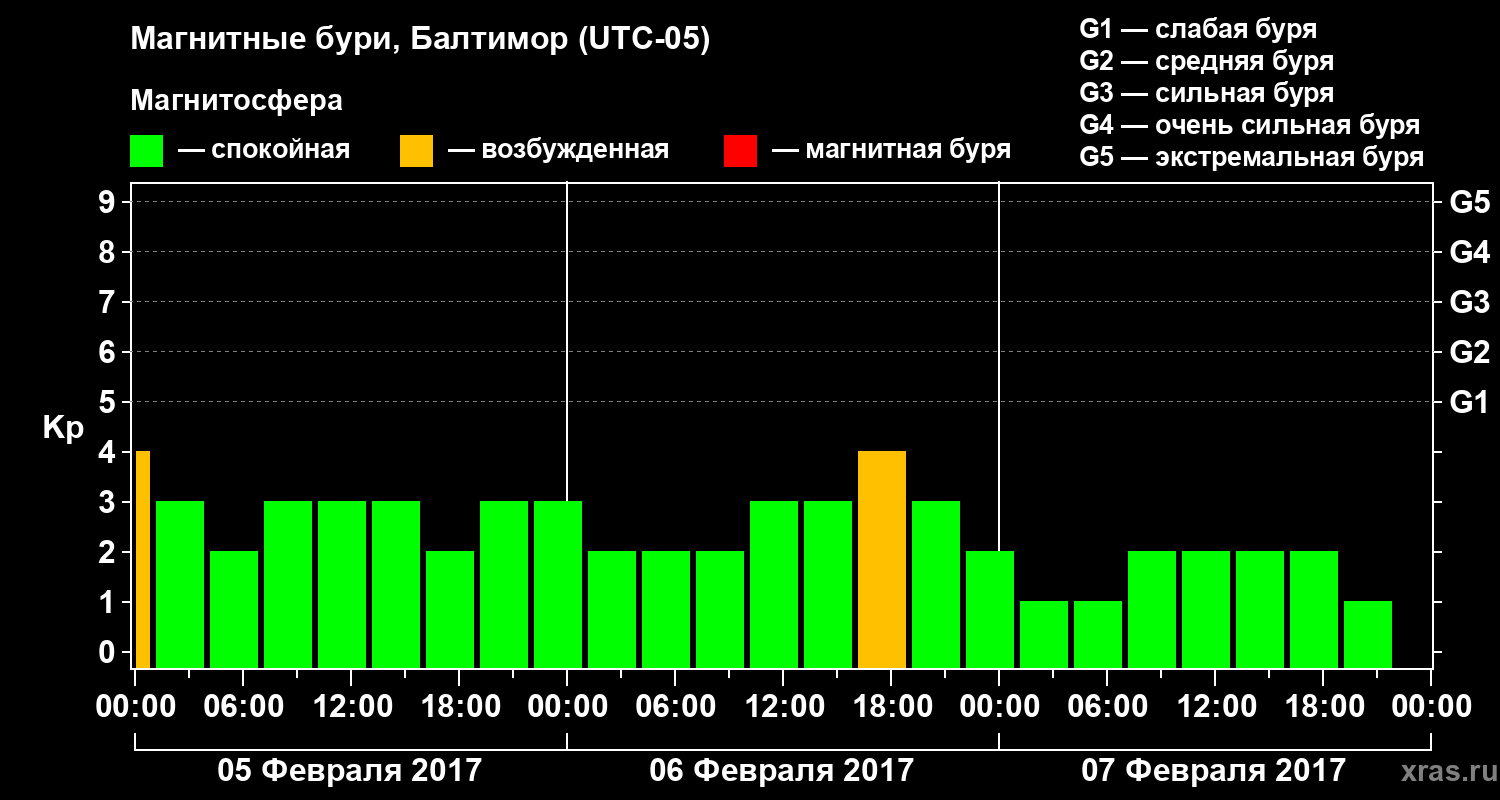Image resolution: width=1500 pixels, height=800 pixels.
Task: Click the 'Магнитосфера' heading
Action: coord(237,101)
